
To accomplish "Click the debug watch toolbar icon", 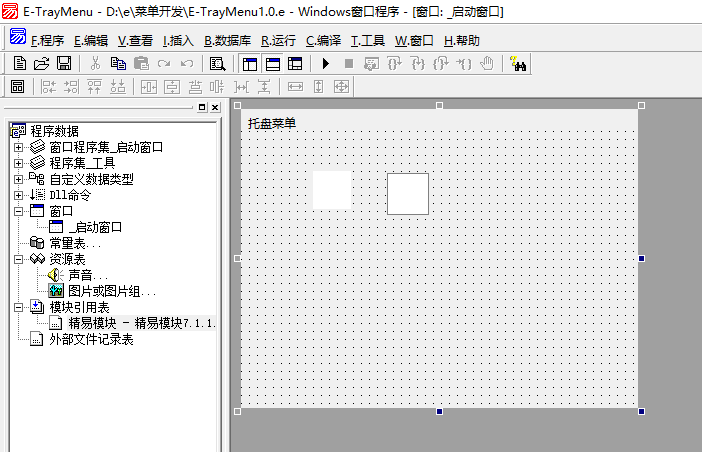I will pyautogui.click(x=371, y=64).
